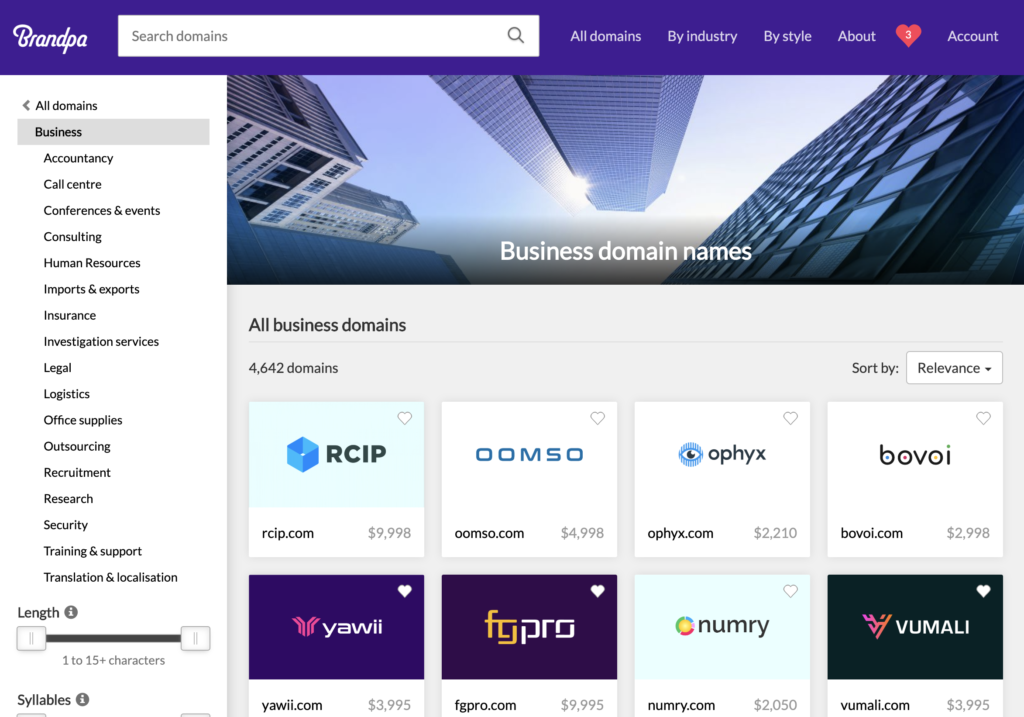Viewport: 1024px width, 717px height.
Task: Click the ophyx.com domain name
Action: [x=680, y=533]
